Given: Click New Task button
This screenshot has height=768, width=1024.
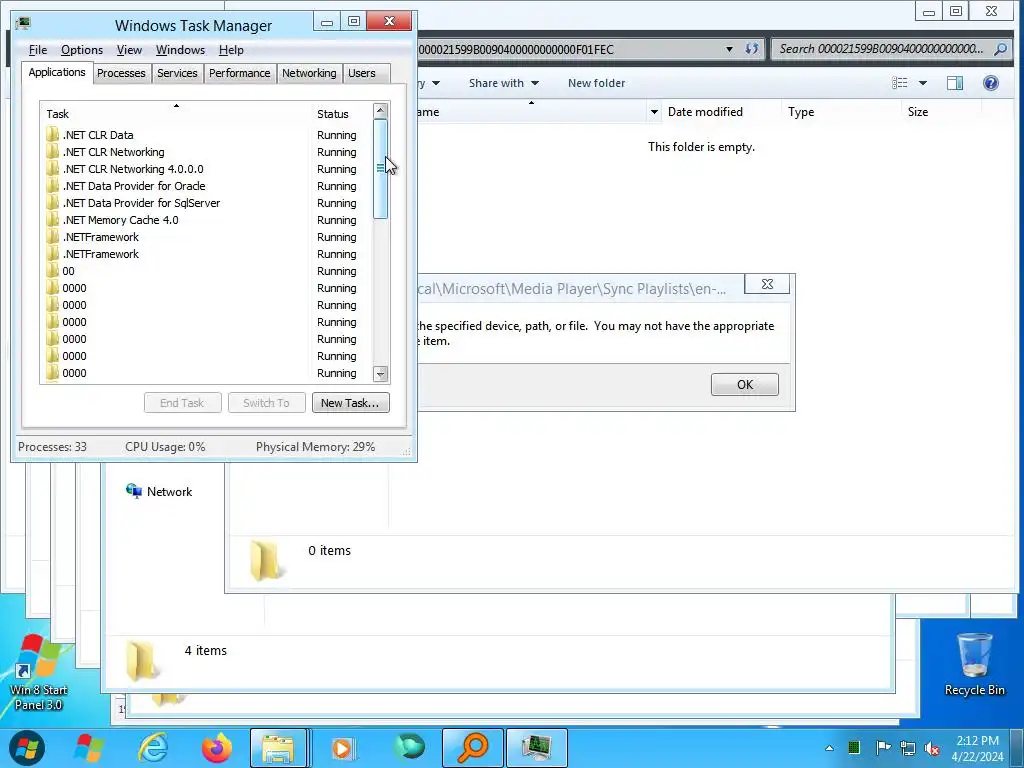Looking at the screenshot, I should click(351, 403).
